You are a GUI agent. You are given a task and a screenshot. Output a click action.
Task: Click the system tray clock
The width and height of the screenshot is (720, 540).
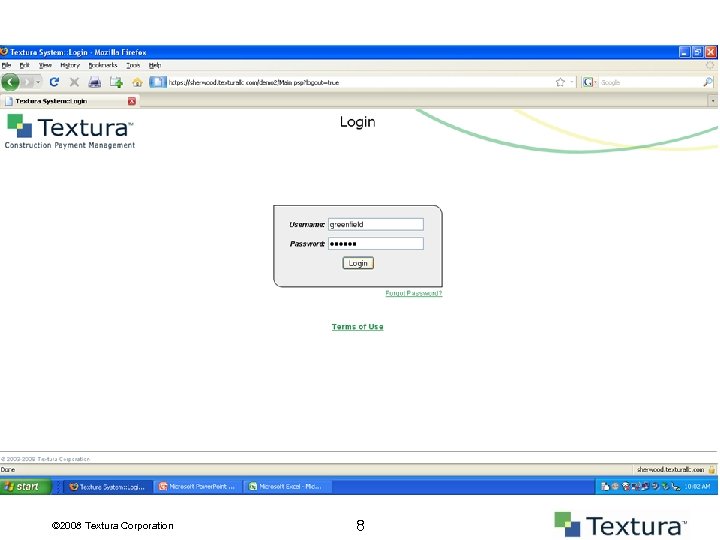pos(698,486)
